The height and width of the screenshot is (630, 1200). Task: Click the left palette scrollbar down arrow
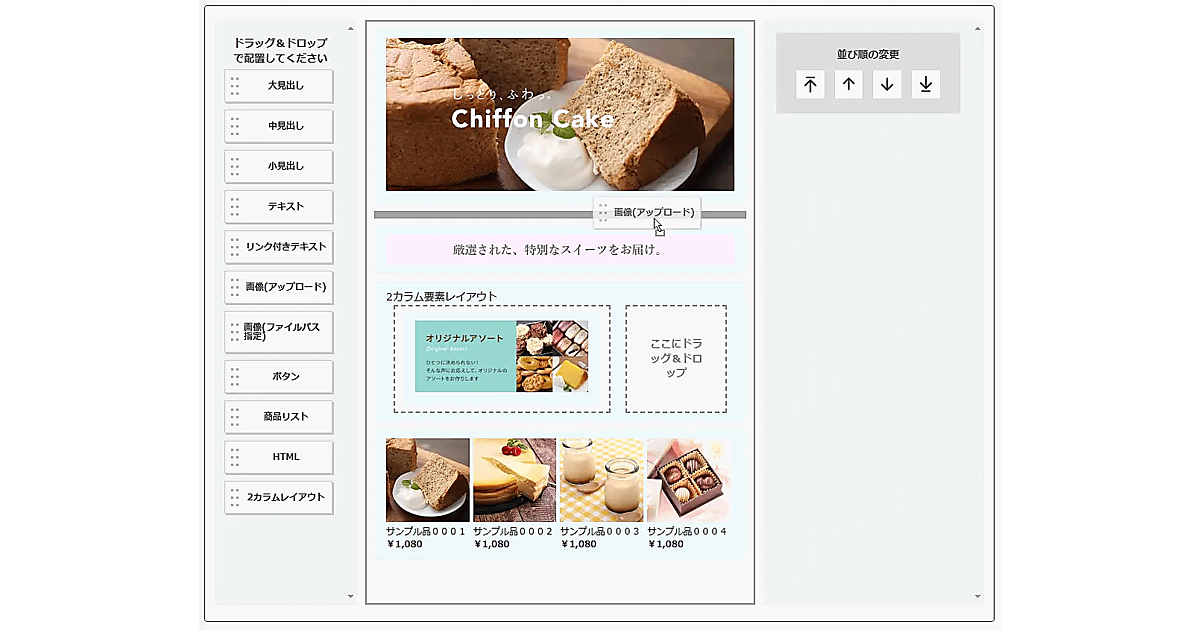[x=350, y=597]
